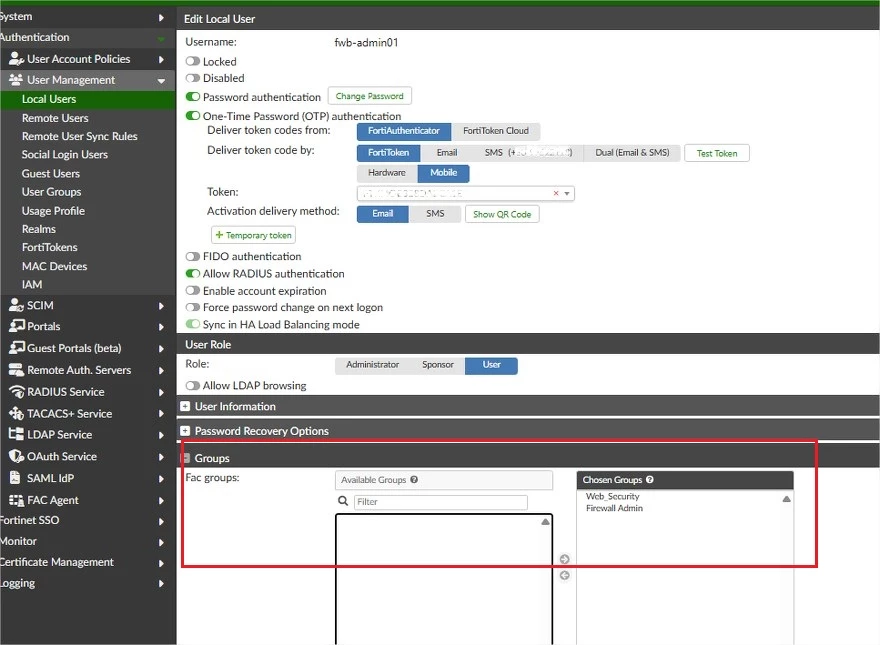Click the group Filter input field

pos(441,502)
